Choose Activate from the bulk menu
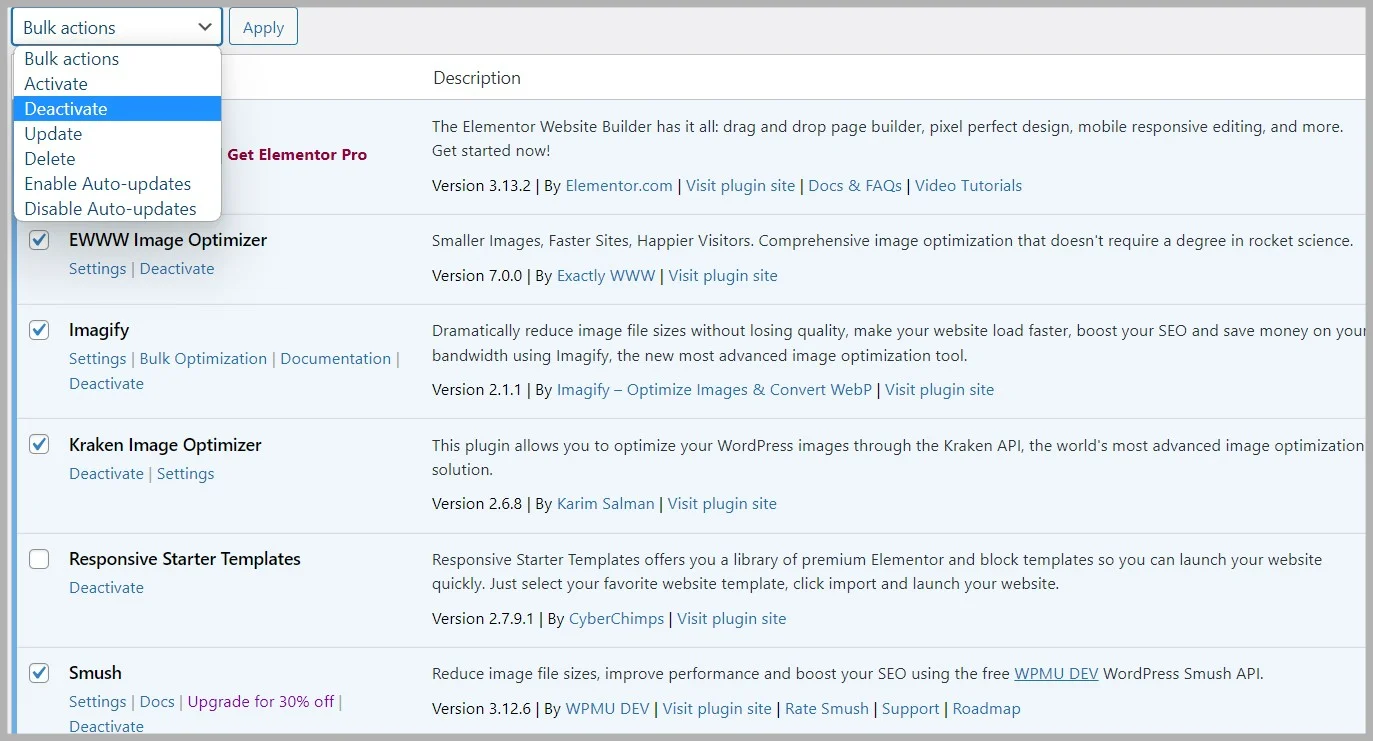This screenshot has width=1373, height=741. [117, 84]
